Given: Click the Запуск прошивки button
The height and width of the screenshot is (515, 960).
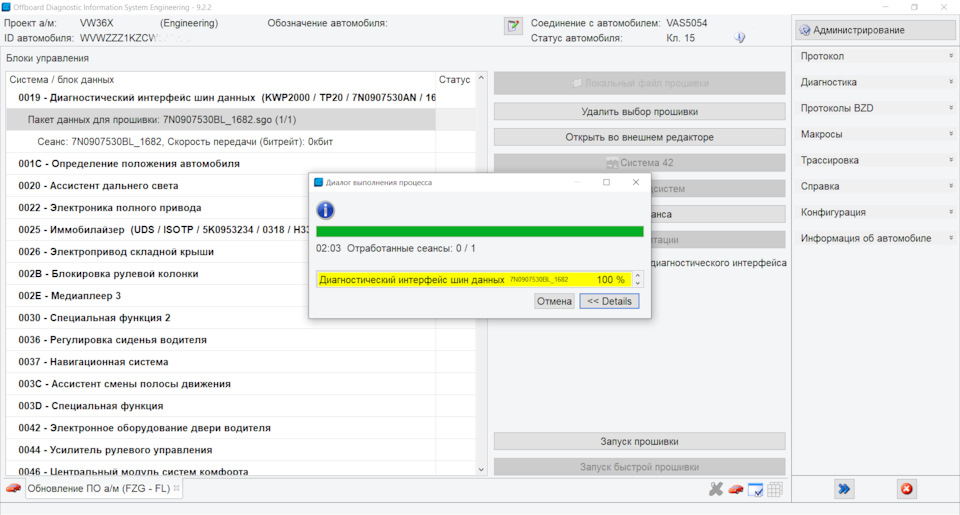Looking at the screenshot, I should click(640, 442).
